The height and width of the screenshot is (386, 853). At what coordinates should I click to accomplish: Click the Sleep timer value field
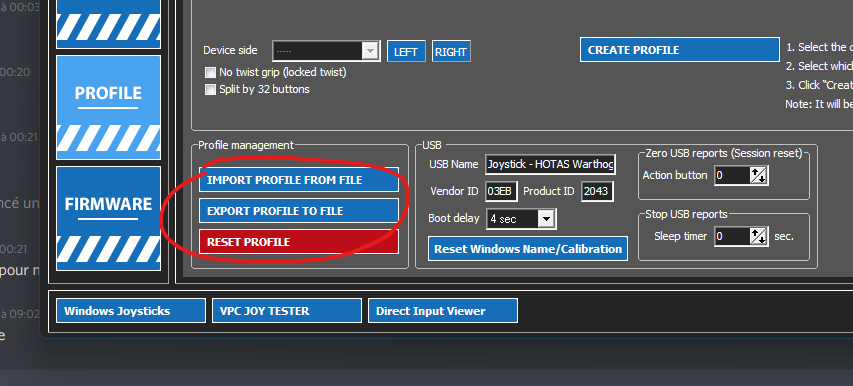(x=732, y=236)
